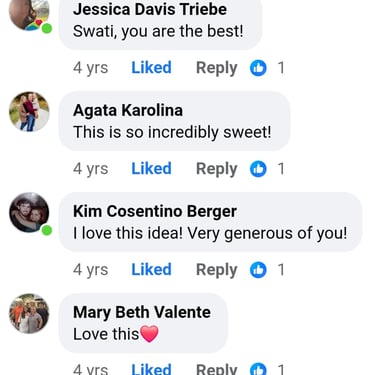The height and width of the screenshot is (375, 375).
Task: Open Kim Cosentino Berger's profile picture
Action: coord(29,212)
